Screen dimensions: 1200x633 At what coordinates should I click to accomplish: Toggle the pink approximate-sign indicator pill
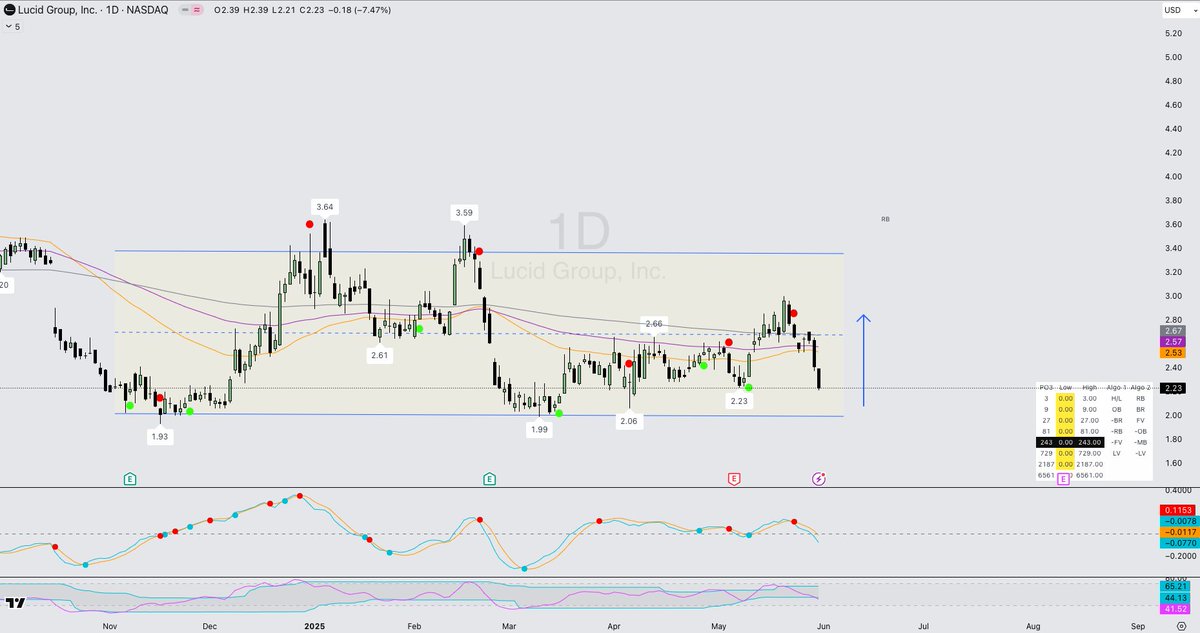pyautogui.click(x=198, y=10)
